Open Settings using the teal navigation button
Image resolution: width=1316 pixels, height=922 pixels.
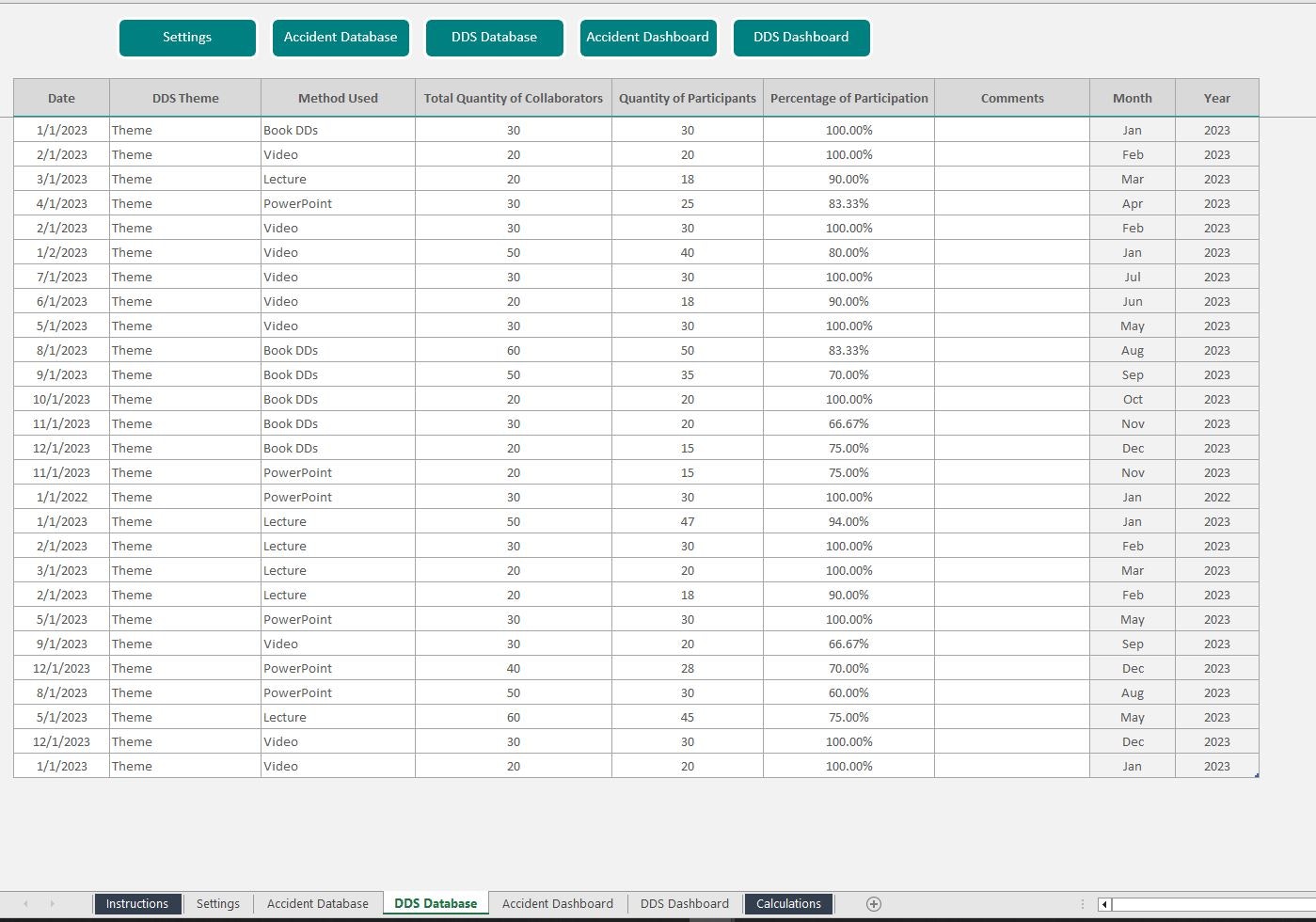tap(186, 38)
